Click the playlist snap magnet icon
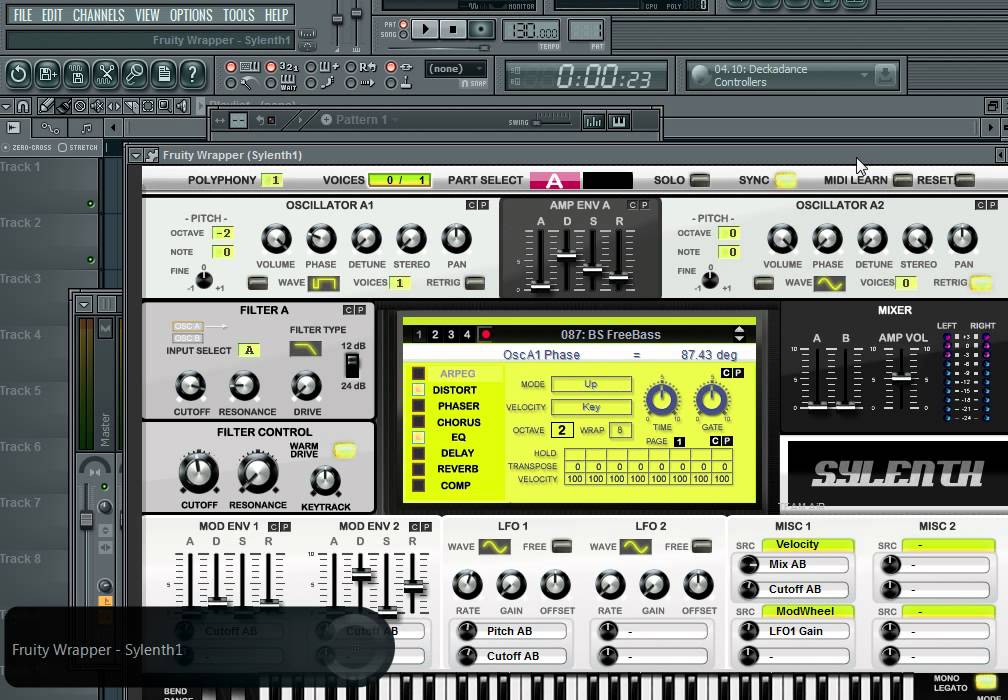The image size is (1008, 700). point(22,105)
